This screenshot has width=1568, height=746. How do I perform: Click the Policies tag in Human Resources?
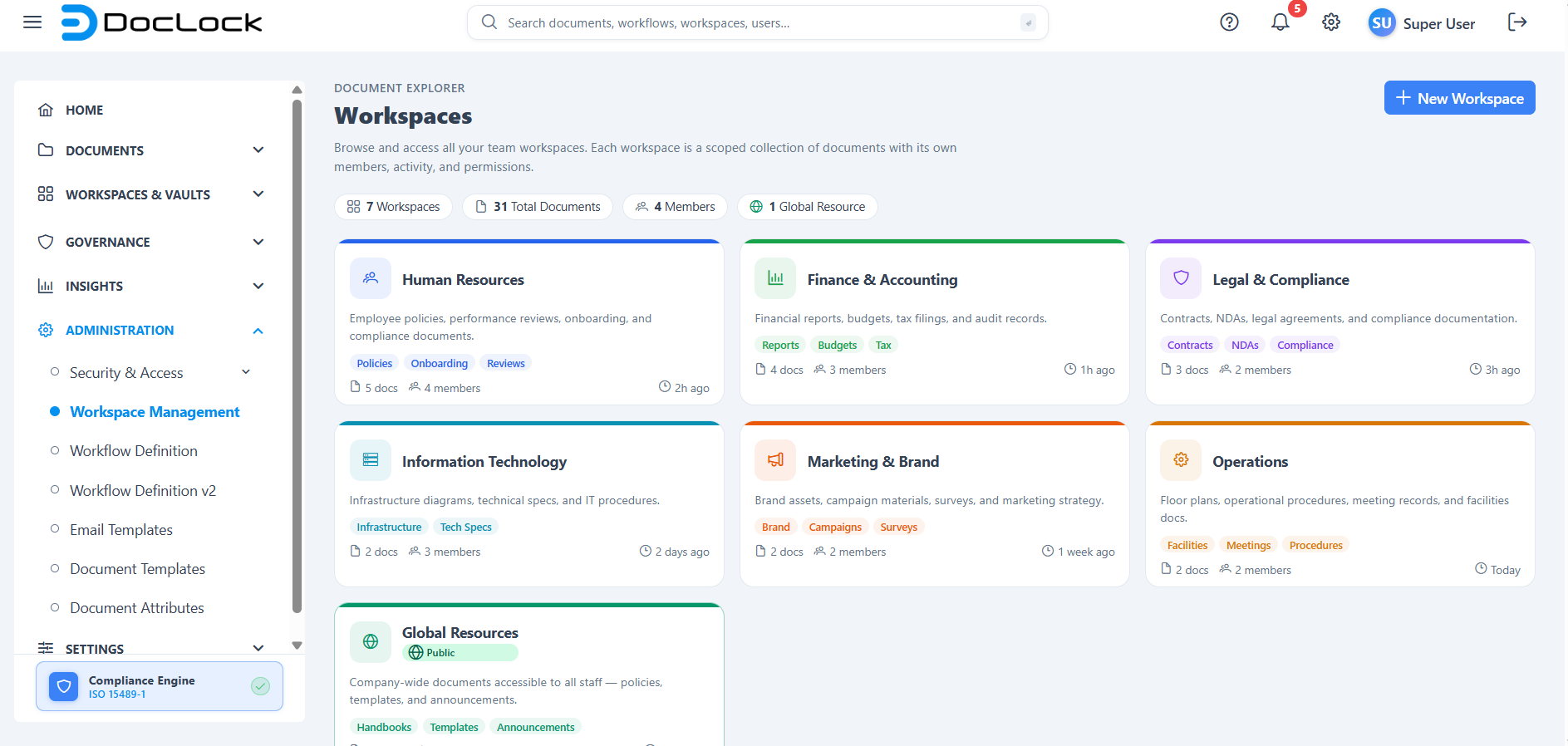point(374,363)
